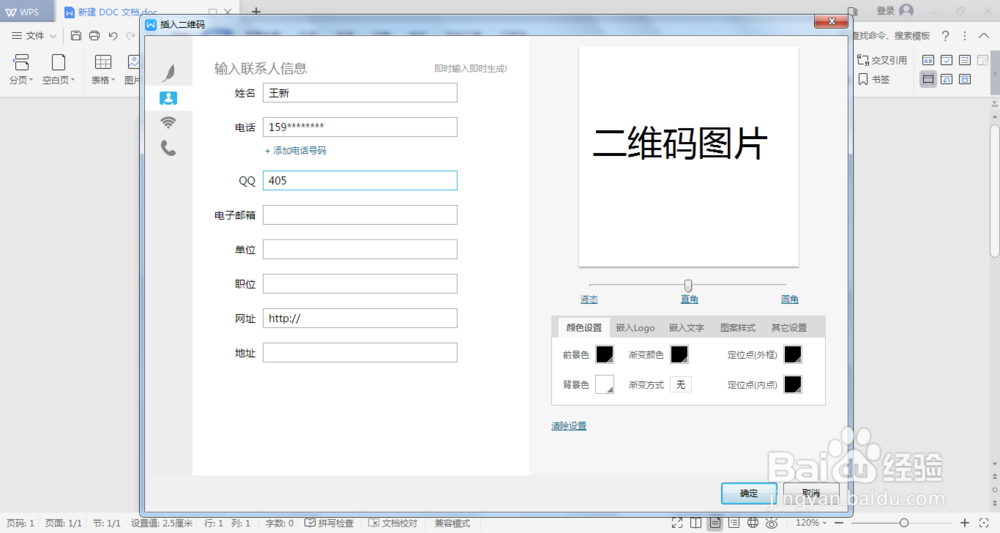The width and height of the screenshot is (1000, 533).
Task: Switch to the 颜色设置 tab
Action: [x=584, y=328]
